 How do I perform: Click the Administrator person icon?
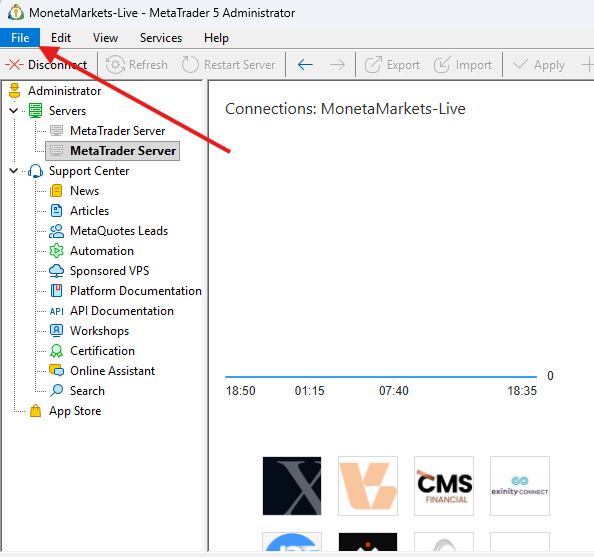coord(14,91)
